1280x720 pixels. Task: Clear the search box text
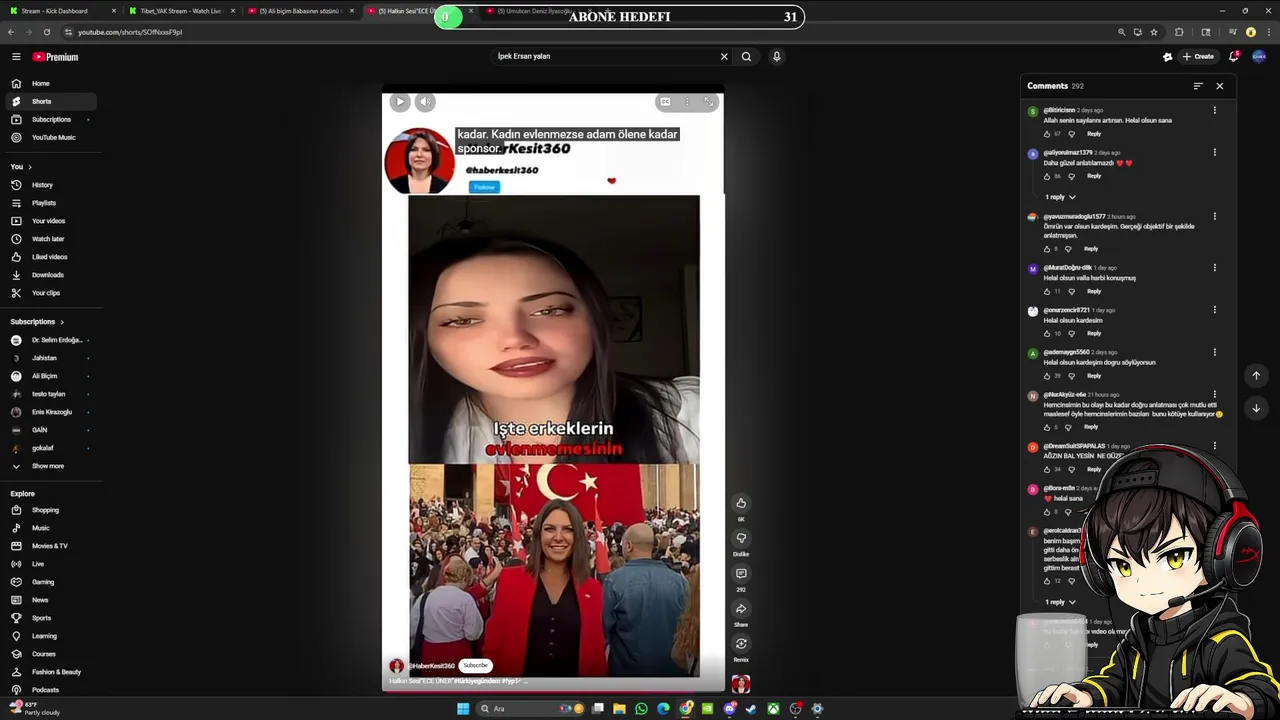click(724, 57)
